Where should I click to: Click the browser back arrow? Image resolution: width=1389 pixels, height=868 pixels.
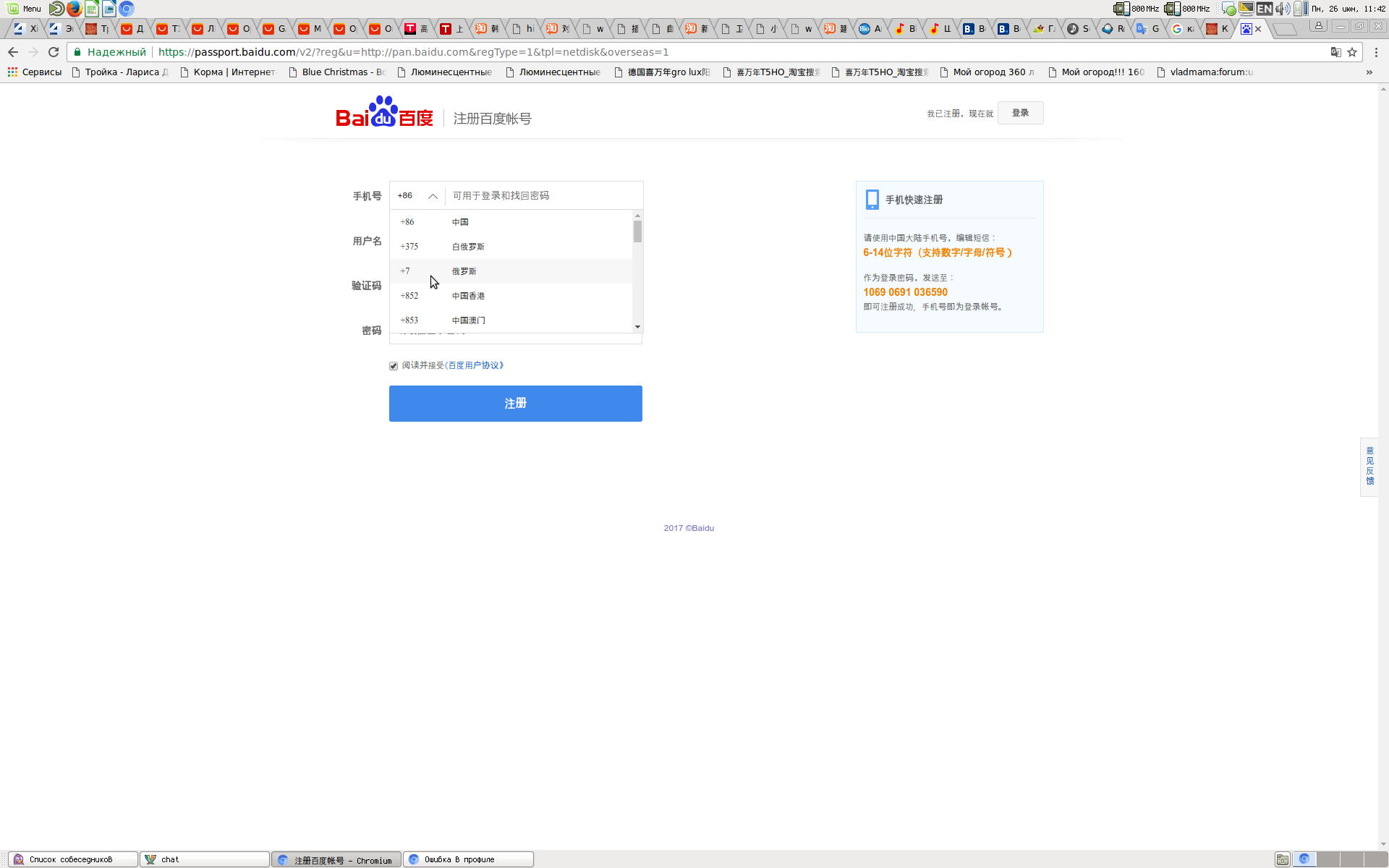click(x=13, y=52)
